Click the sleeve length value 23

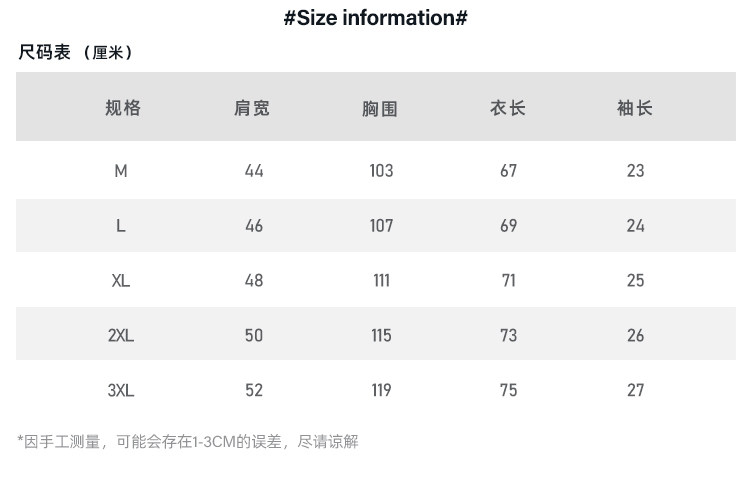(x=636, y=171)
